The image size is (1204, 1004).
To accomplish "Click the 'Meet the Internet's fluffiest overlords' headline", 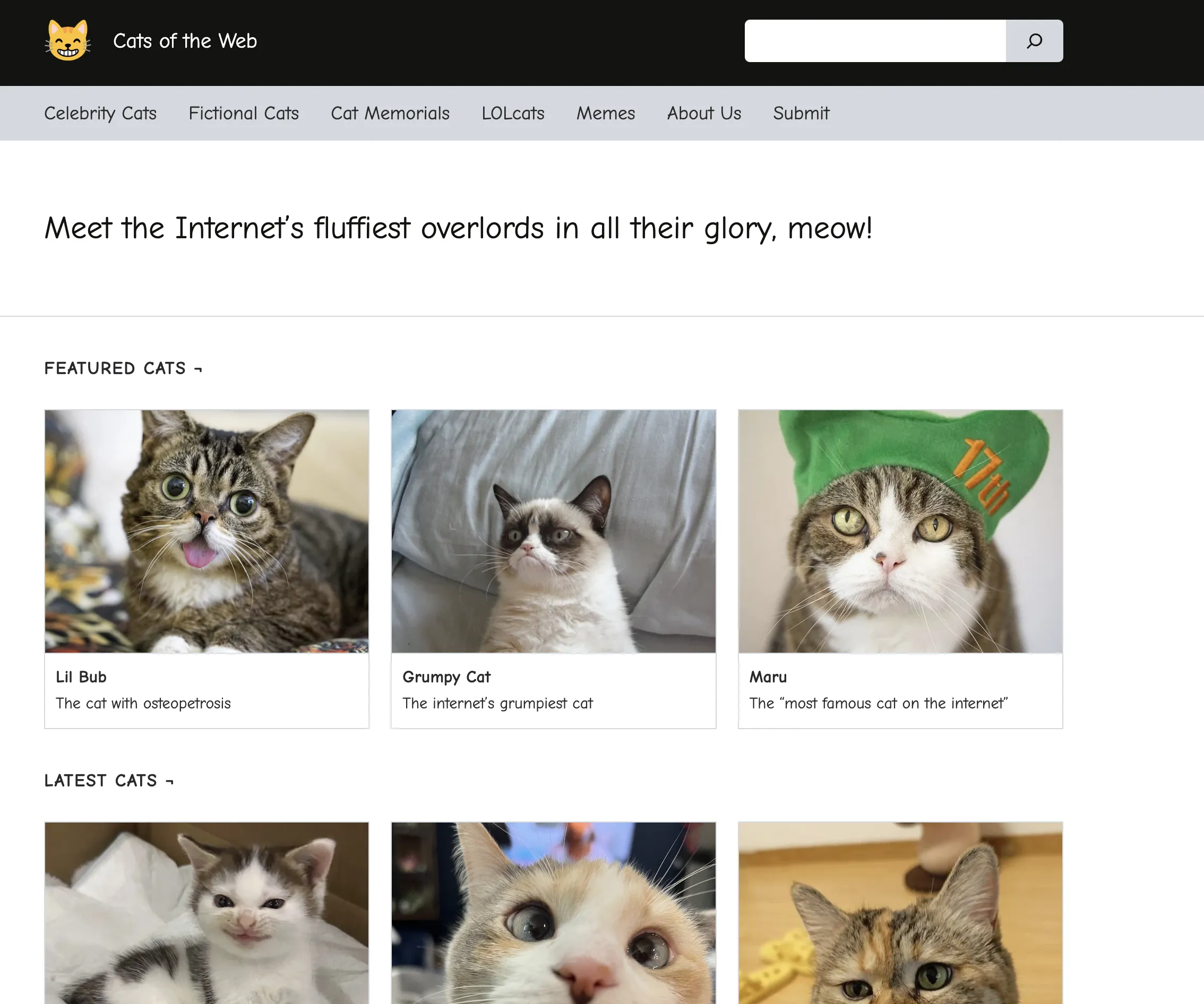I will [x=458, y=228].
